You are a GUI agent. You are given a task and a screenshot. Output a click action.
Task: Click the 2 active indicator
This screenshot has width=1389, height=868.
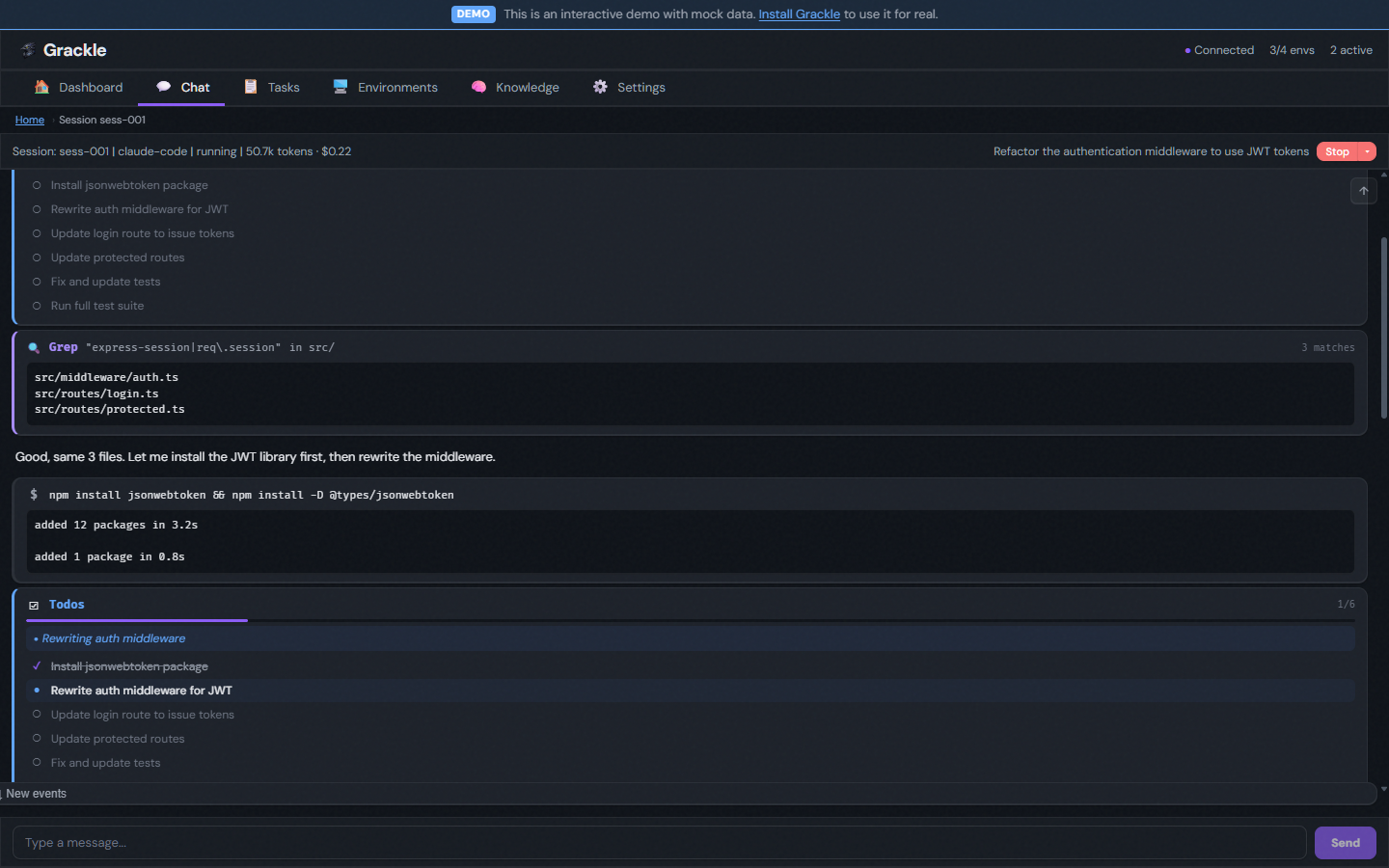tap(1351, 50)
